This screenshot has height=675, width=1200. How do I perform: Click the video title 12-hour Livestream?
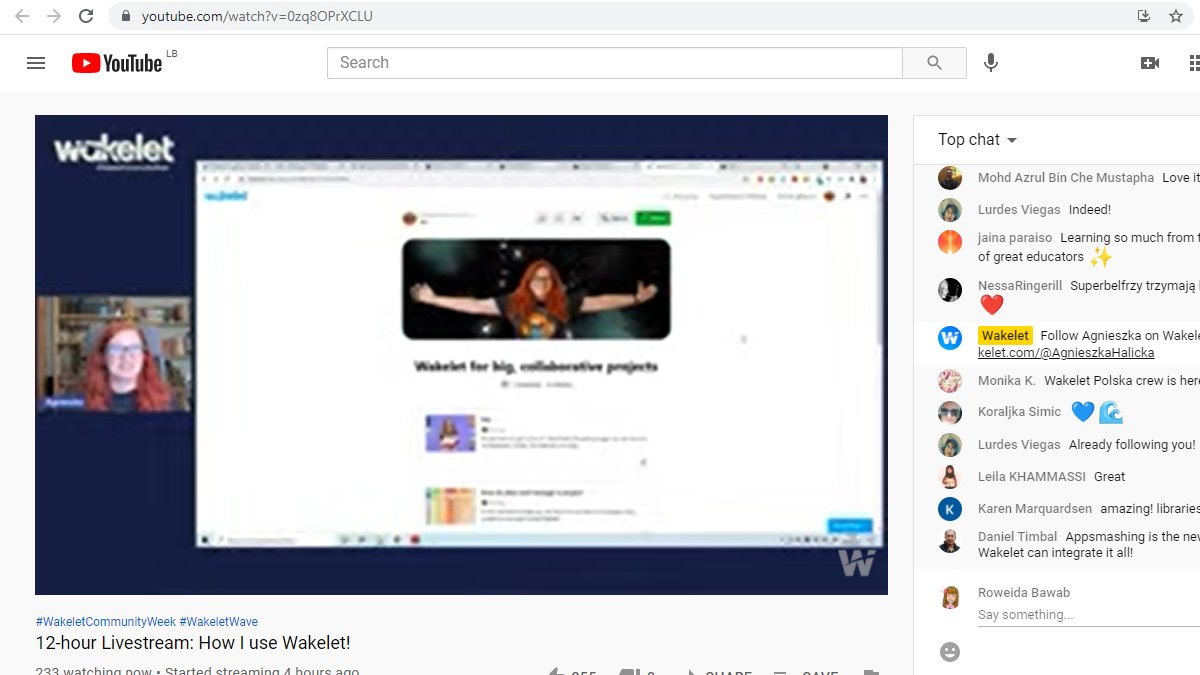pyautogui.click(x=193, y=643)
